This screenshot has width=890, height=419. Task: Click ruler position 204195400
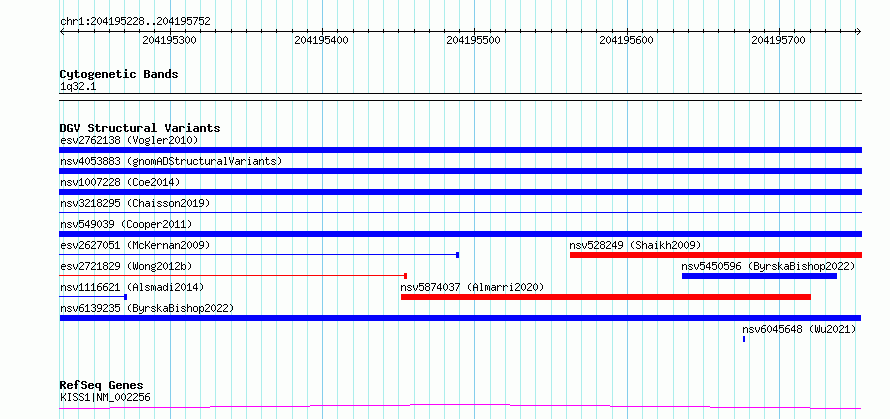pos(321,40)
